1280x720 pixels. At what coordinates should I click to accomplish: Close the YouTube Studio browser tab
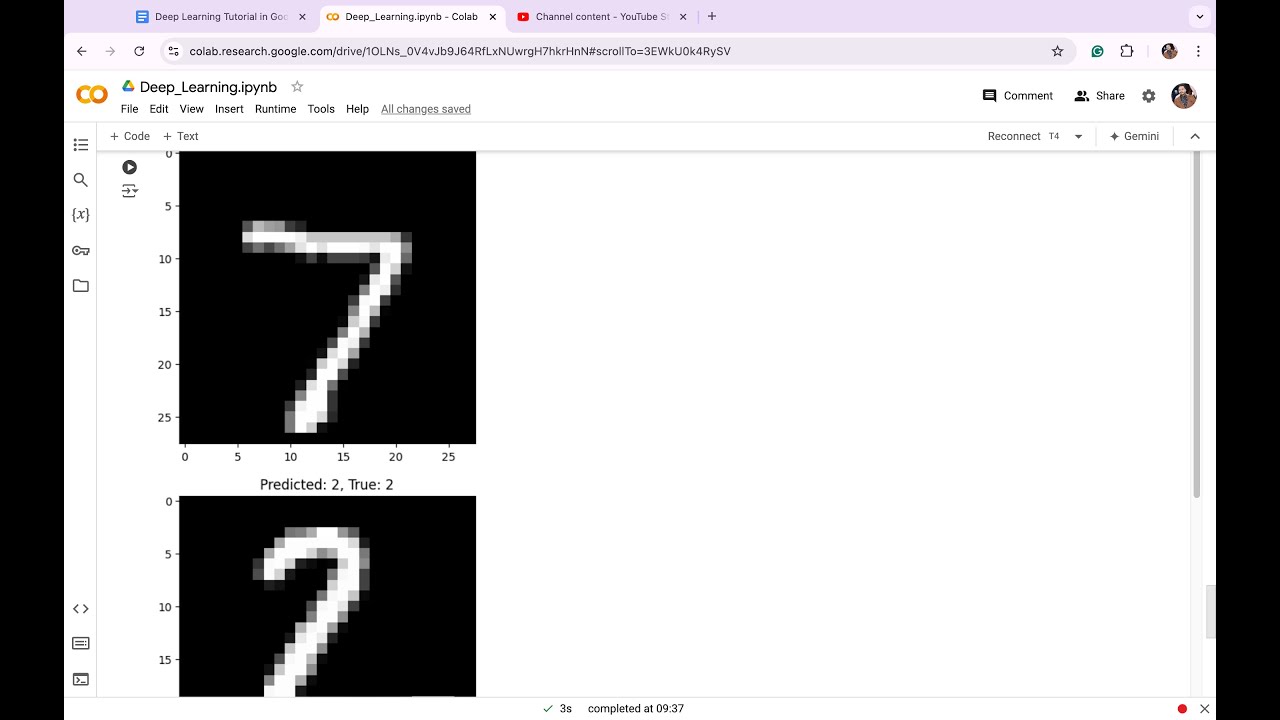(x=685, y=17)
